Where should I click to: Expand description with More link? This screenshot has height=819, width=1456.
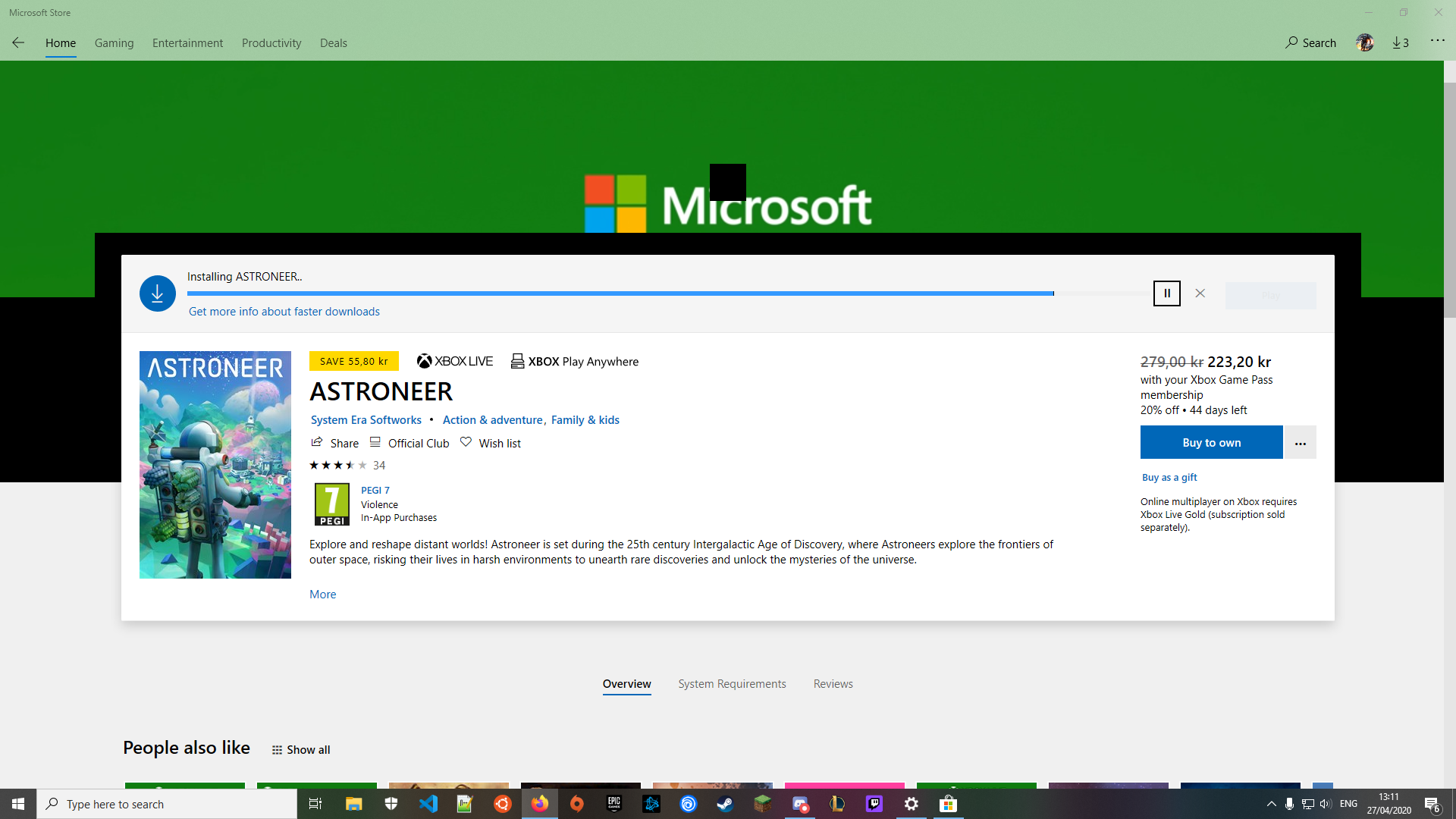[x=323, y=595]
